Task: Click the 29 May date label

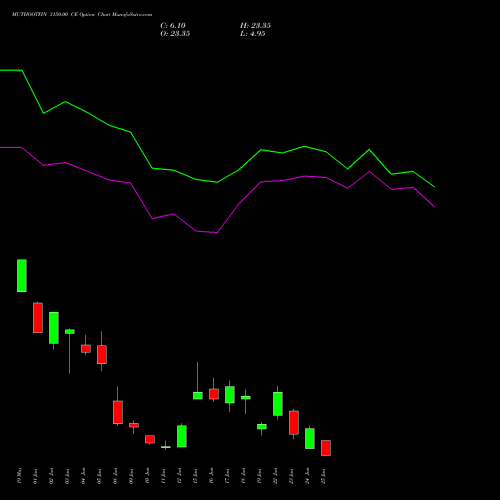Action: coord(19,476)
